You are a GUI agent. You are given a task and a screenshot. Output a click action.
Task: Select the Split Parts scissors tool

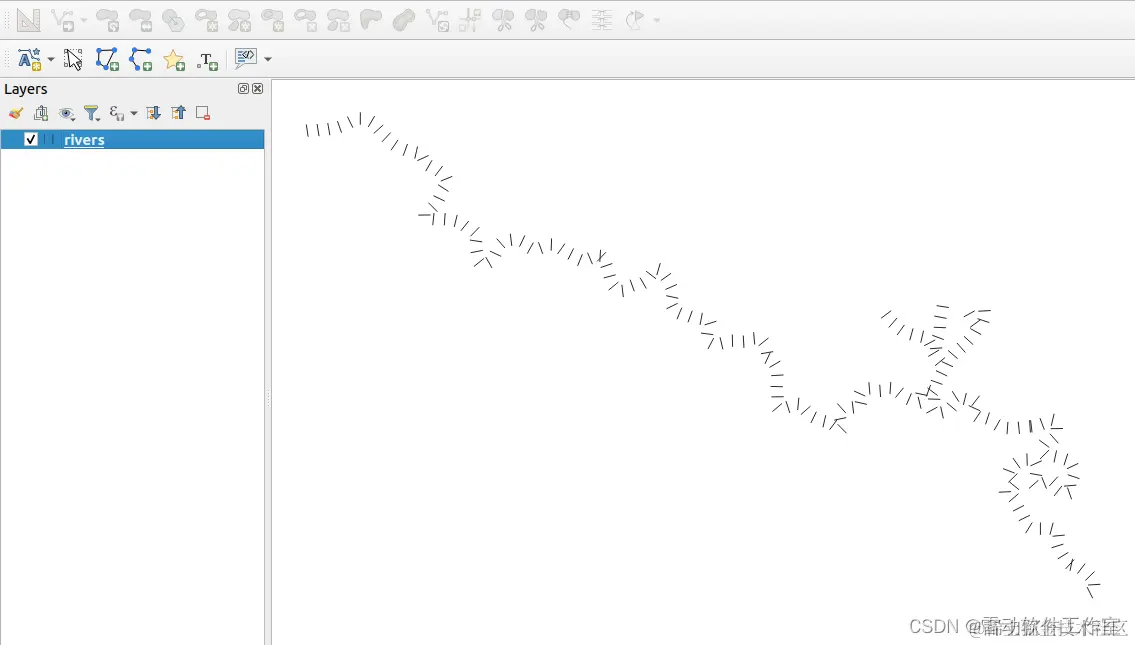point(536,20)
